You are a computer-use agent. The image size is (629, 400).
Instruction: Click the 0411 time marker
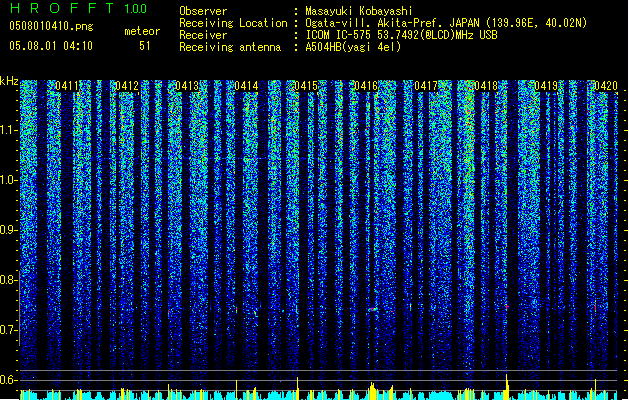point(67,86)
